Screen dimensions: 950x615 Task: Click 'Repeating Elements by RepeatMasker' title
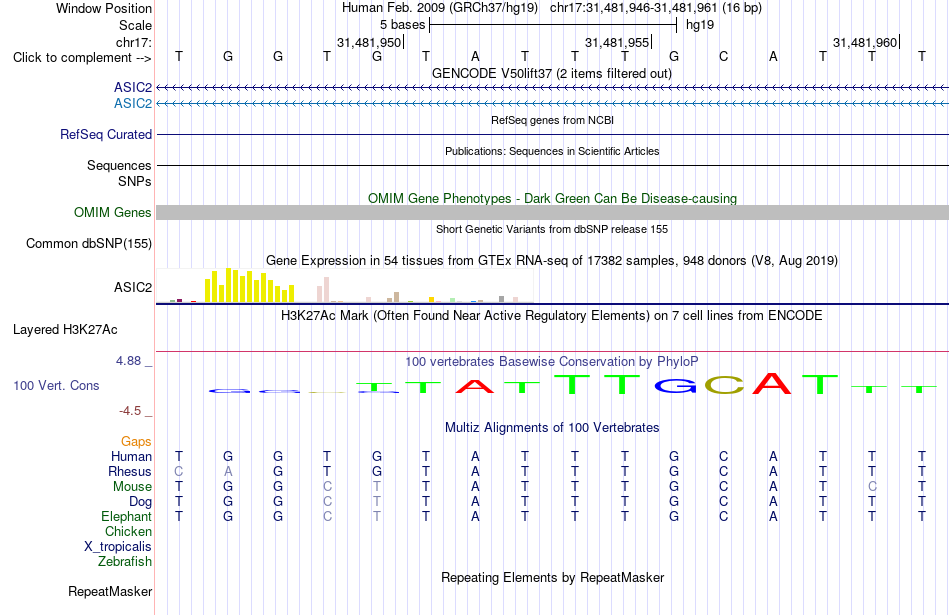[552, 577]
